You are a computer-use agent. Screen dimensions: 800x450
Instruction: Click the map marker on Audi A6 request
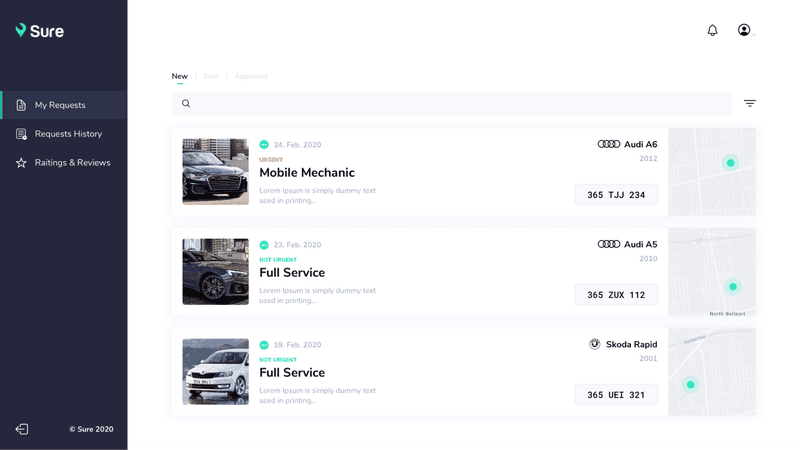(730, 163)
